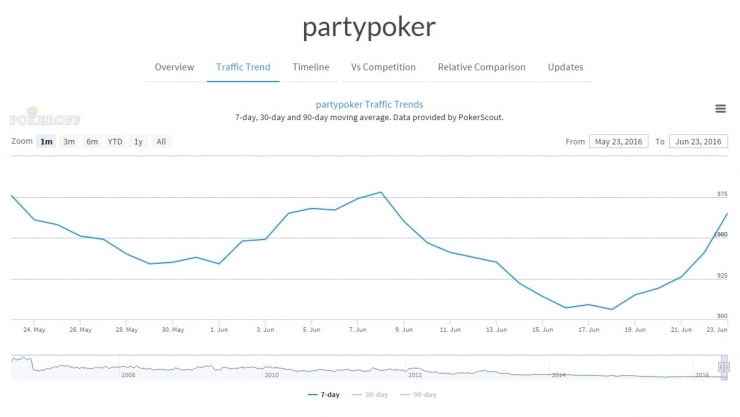Image resolution: width=740 pixels, height=417 pixels.
Task: Open the Vs Competition tab
Action: pyautogui.click(x=383, y=67)
